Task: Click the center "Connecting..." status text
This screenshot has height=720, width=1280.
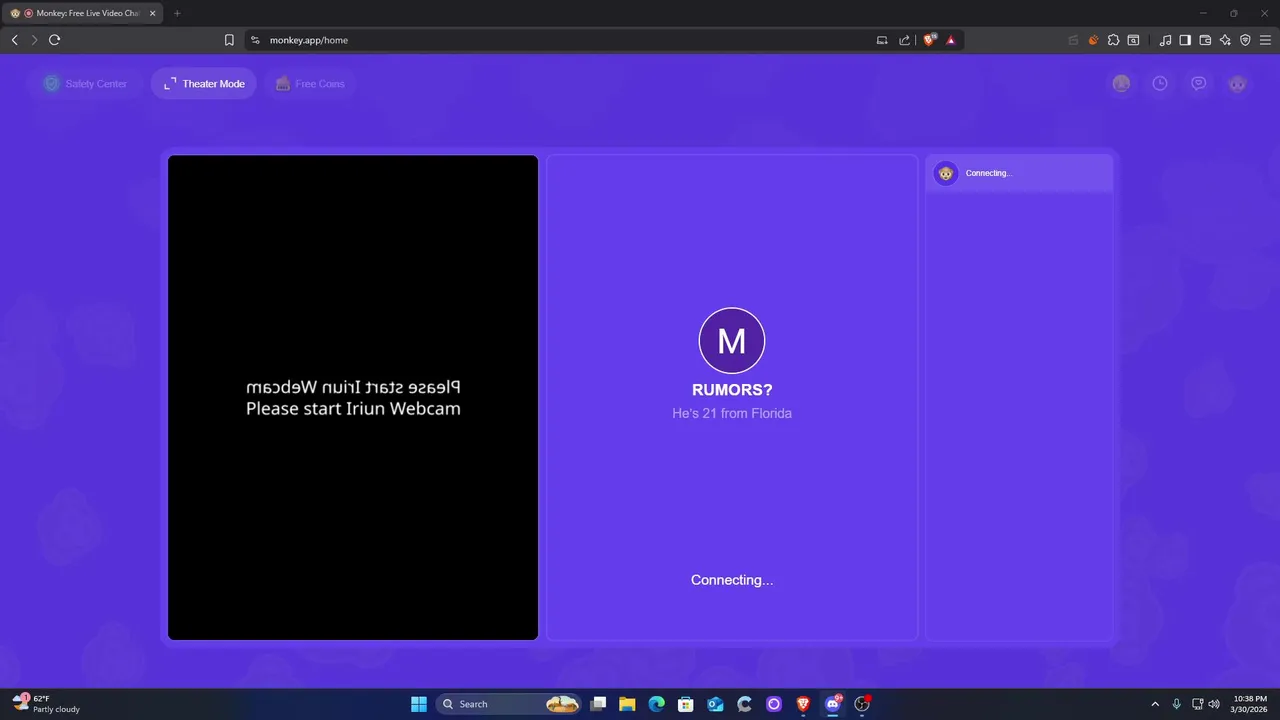Action: point(732,580)
